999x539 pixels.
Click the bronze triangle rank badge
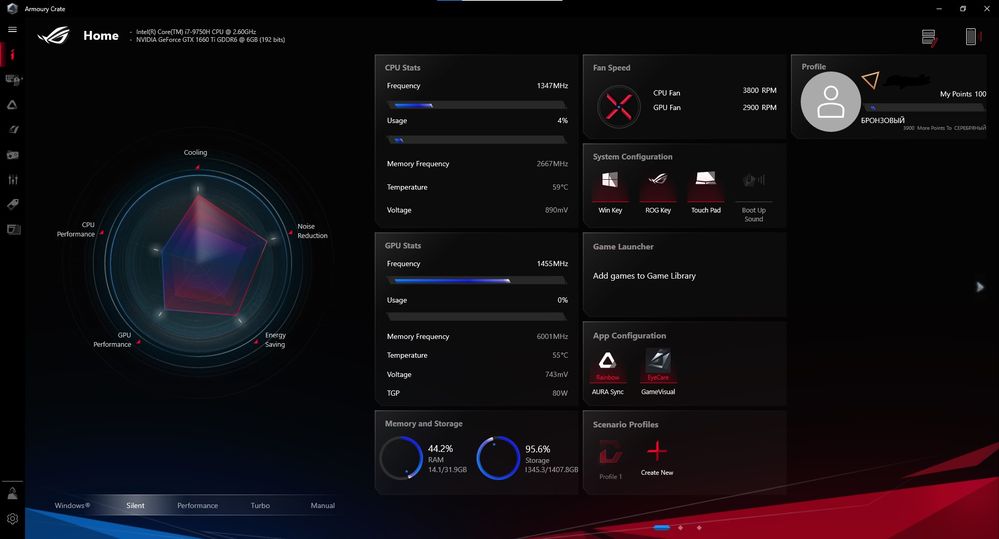pos(870,80)
